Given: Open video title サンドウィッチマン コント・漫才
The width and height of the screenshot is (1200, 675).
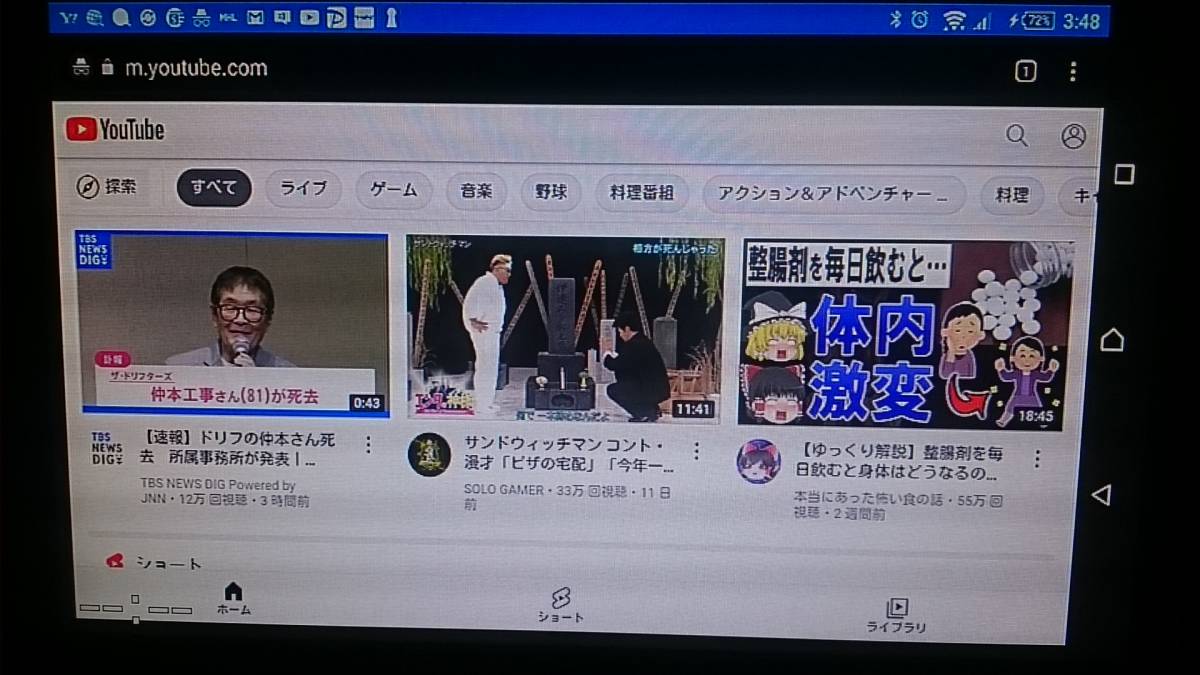Looking at the screenshot, I should [x=569, y=455].
